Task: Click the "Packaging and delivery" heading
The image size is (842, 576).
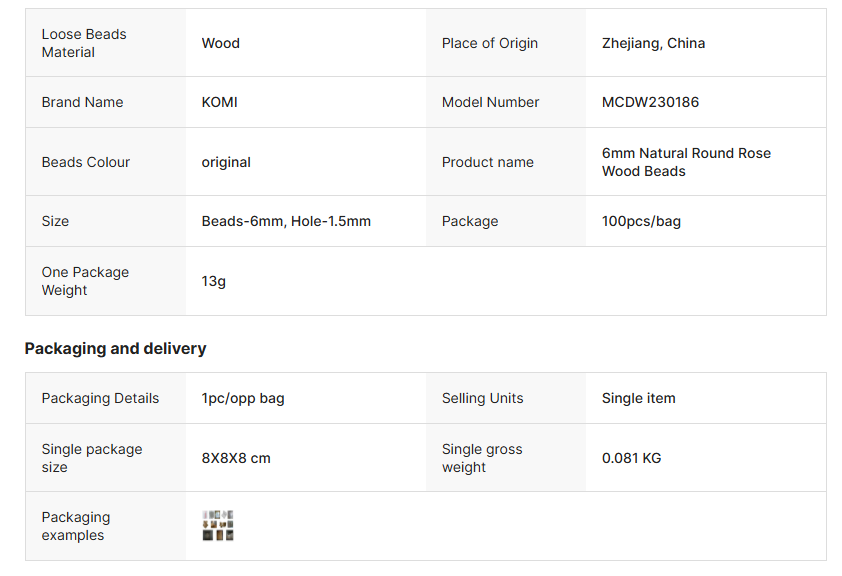Action: (115, 348)
